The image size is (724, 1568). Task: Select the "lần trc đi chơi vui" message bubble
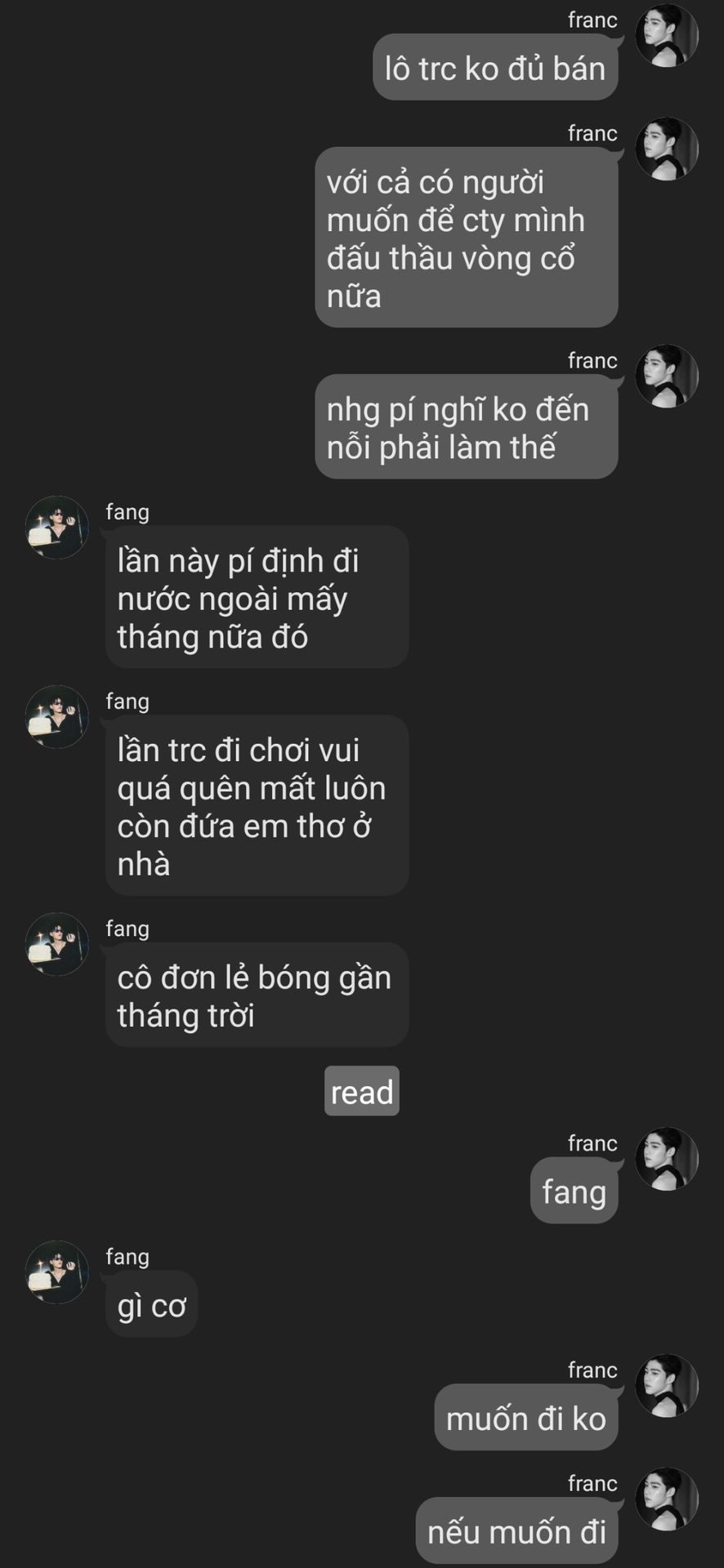[257, 806]
